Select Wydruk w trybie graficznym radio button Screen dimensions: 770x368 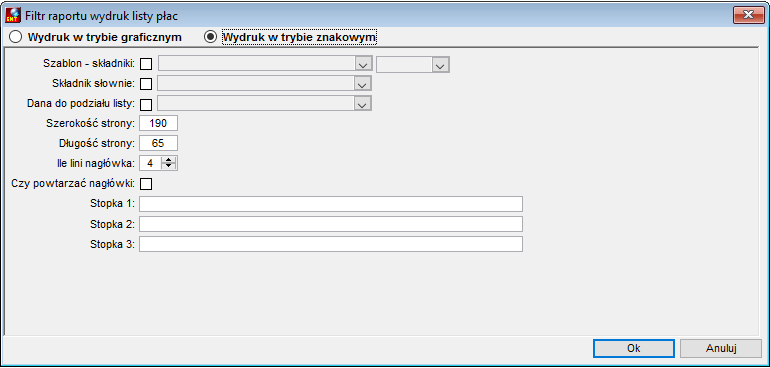click(16, 37)
